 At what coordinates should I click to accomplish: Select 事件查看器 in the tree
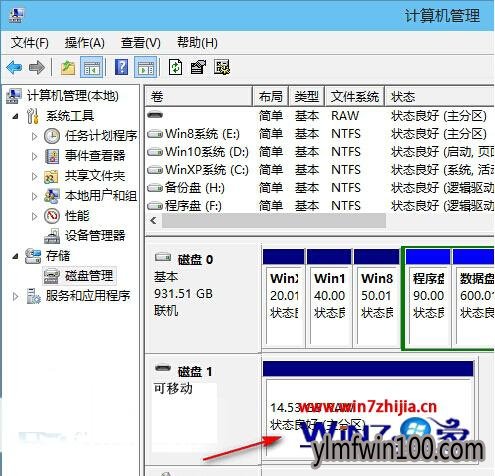pos(95,156)
